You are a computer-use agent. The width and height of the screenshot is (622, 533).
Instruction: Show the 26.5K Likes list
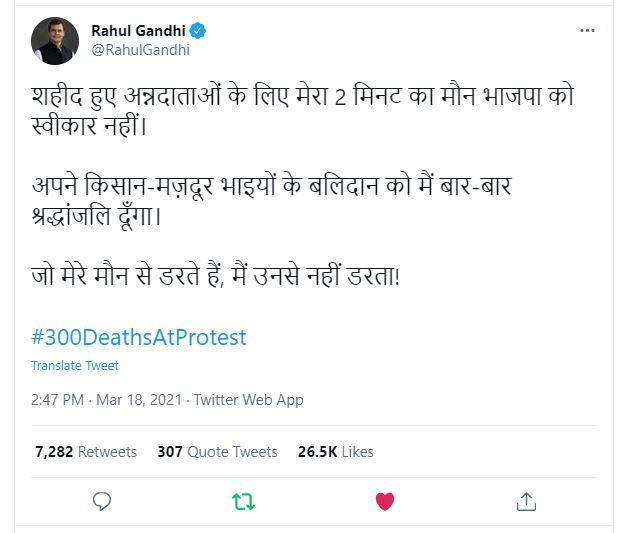[335, 452]
